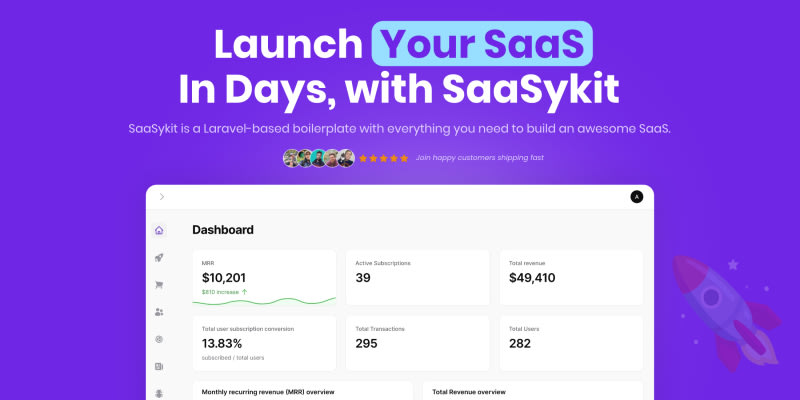Open the Home dashboard sidebar icon

[159, 230]
